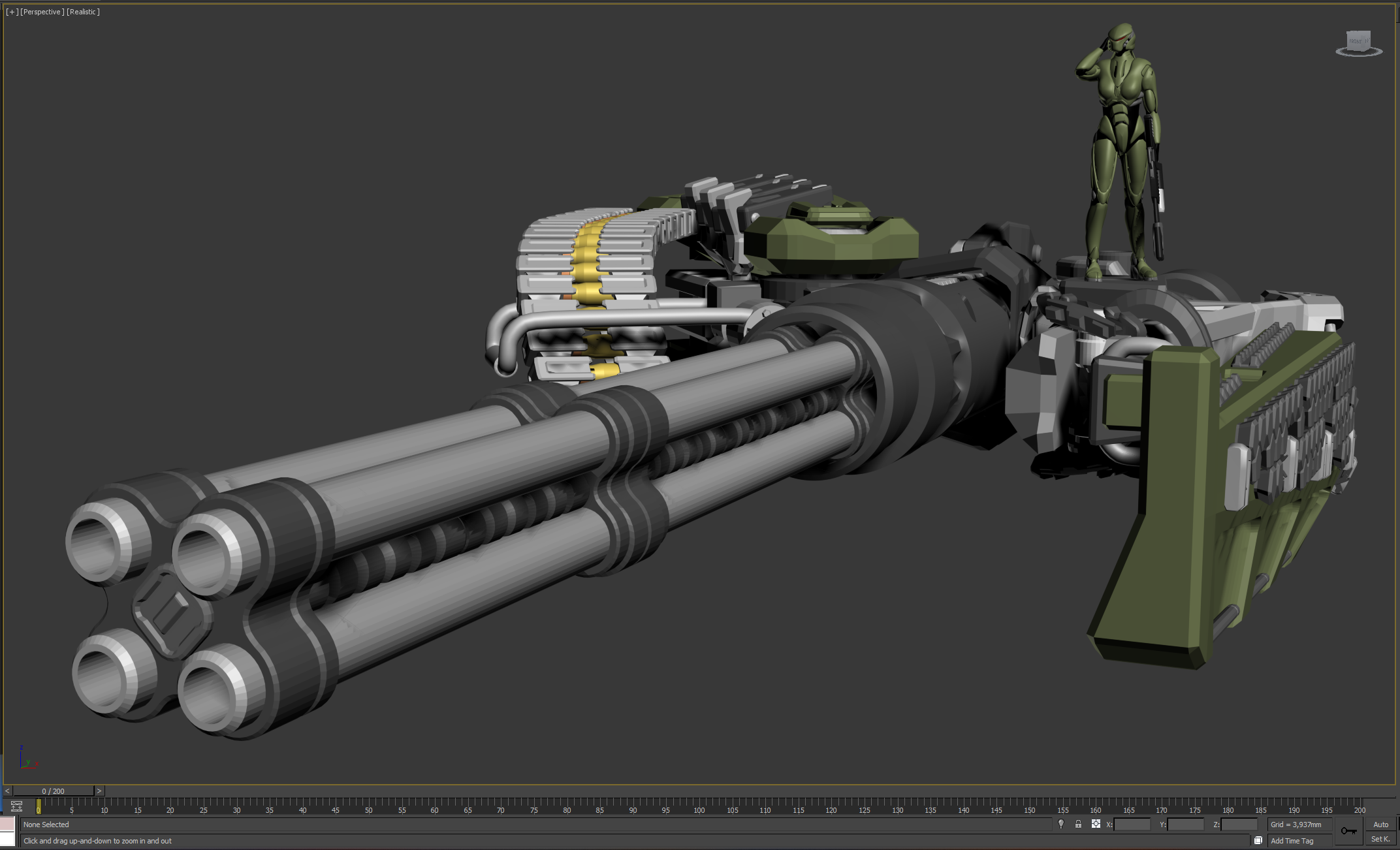Screen dimensions: 1400x850
Task: Click the Set Keys key icon
Action: (1348, 831)
